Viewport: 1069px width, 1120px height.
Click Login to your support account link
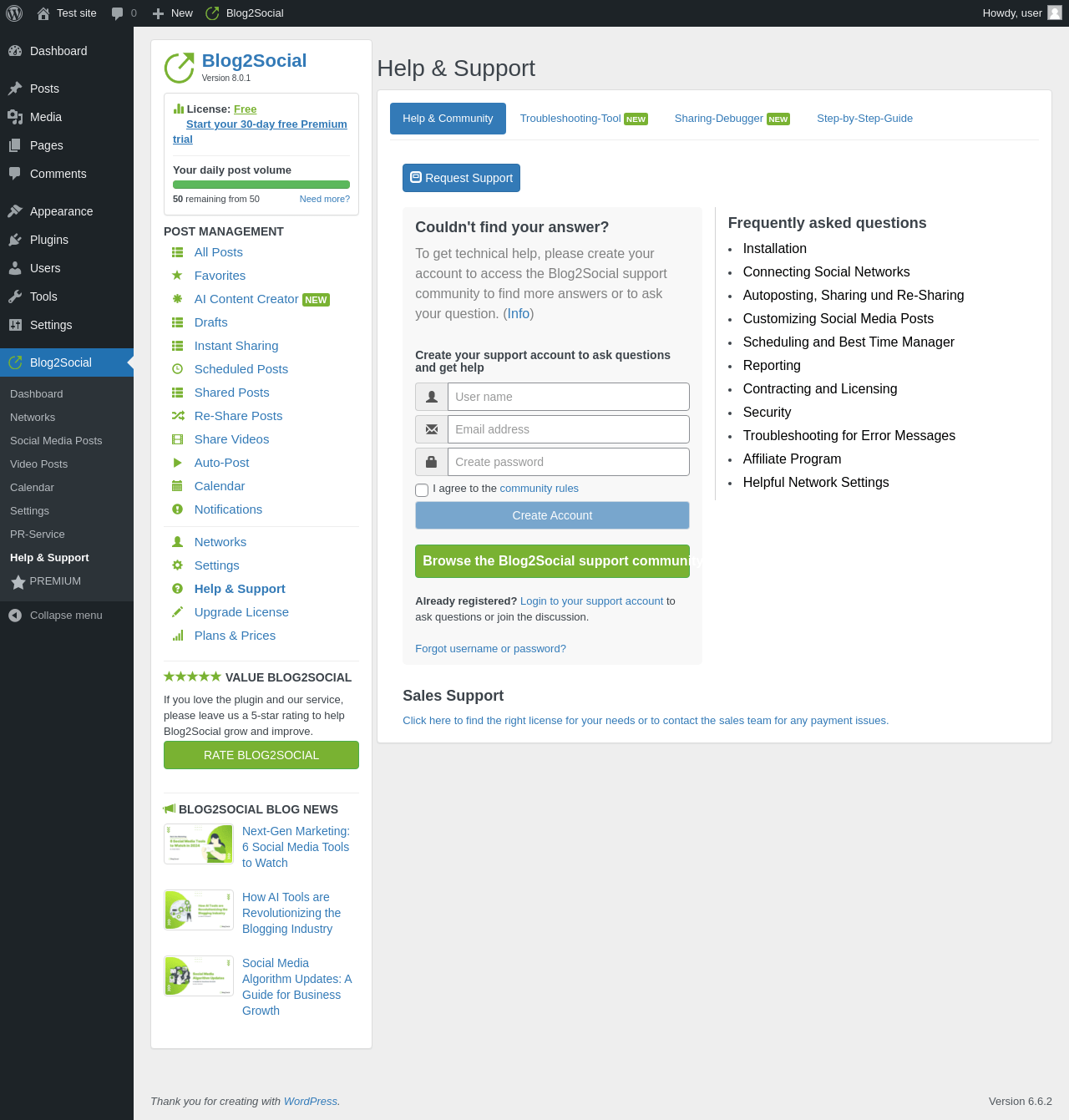coord(591,601)
